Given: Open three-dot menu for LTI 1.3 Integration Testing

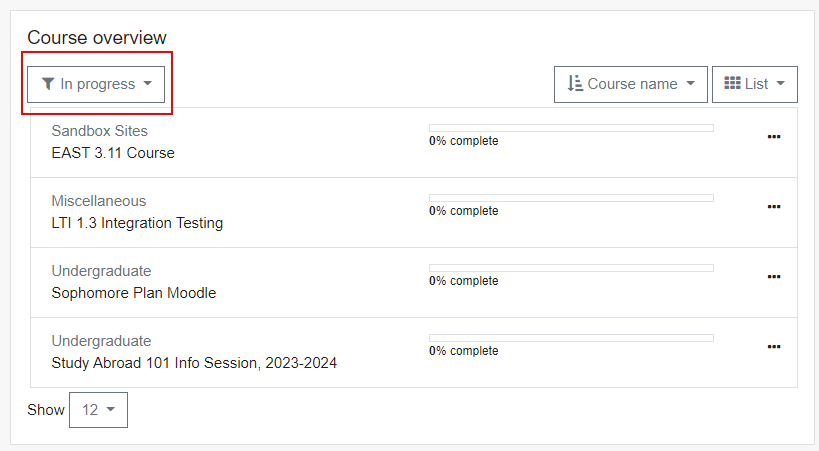Looking at the screenshot, I should coord(773,207).
